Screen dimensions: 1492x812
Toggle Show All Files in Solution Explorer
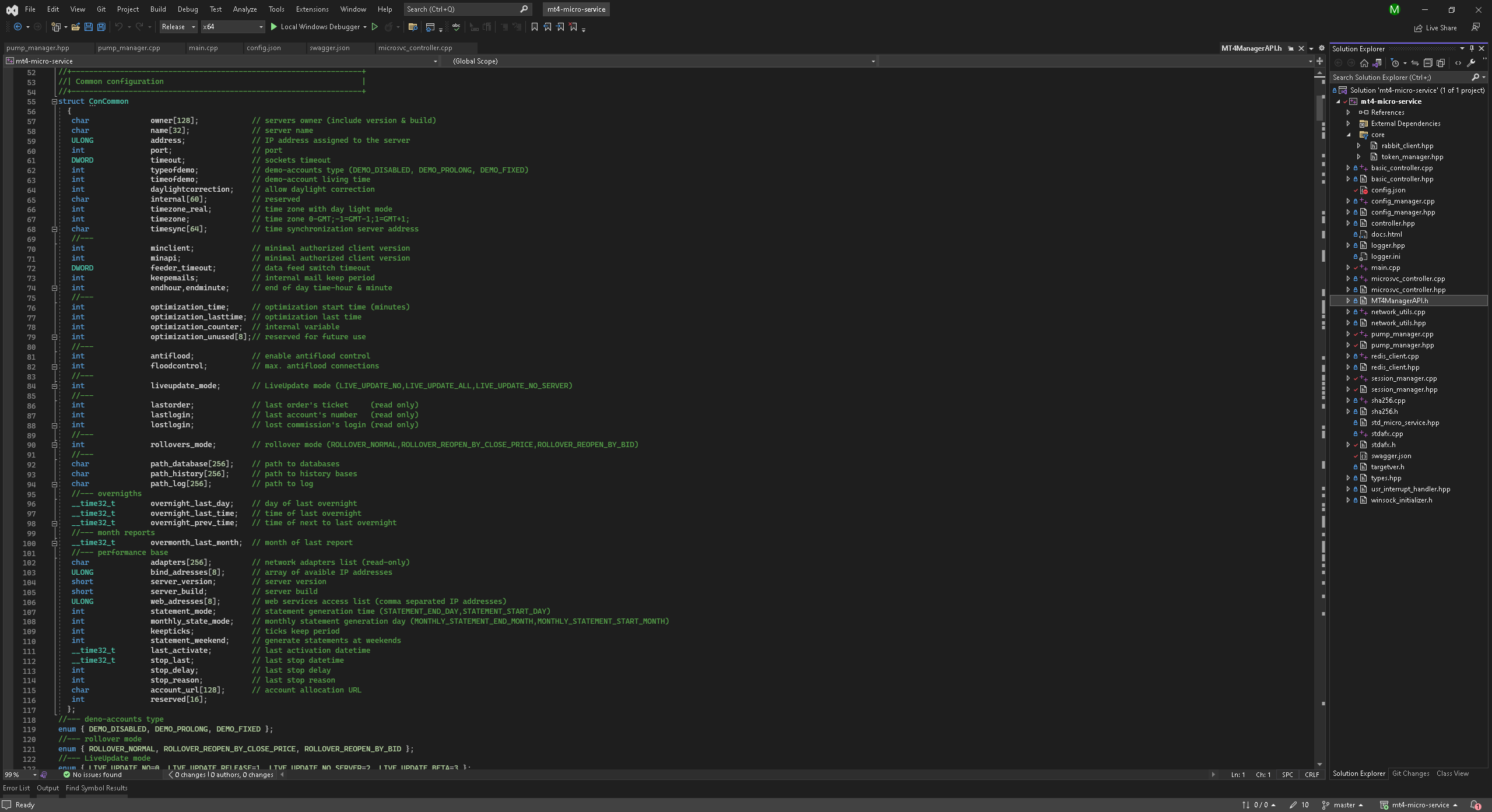[x=1441, y=63]
